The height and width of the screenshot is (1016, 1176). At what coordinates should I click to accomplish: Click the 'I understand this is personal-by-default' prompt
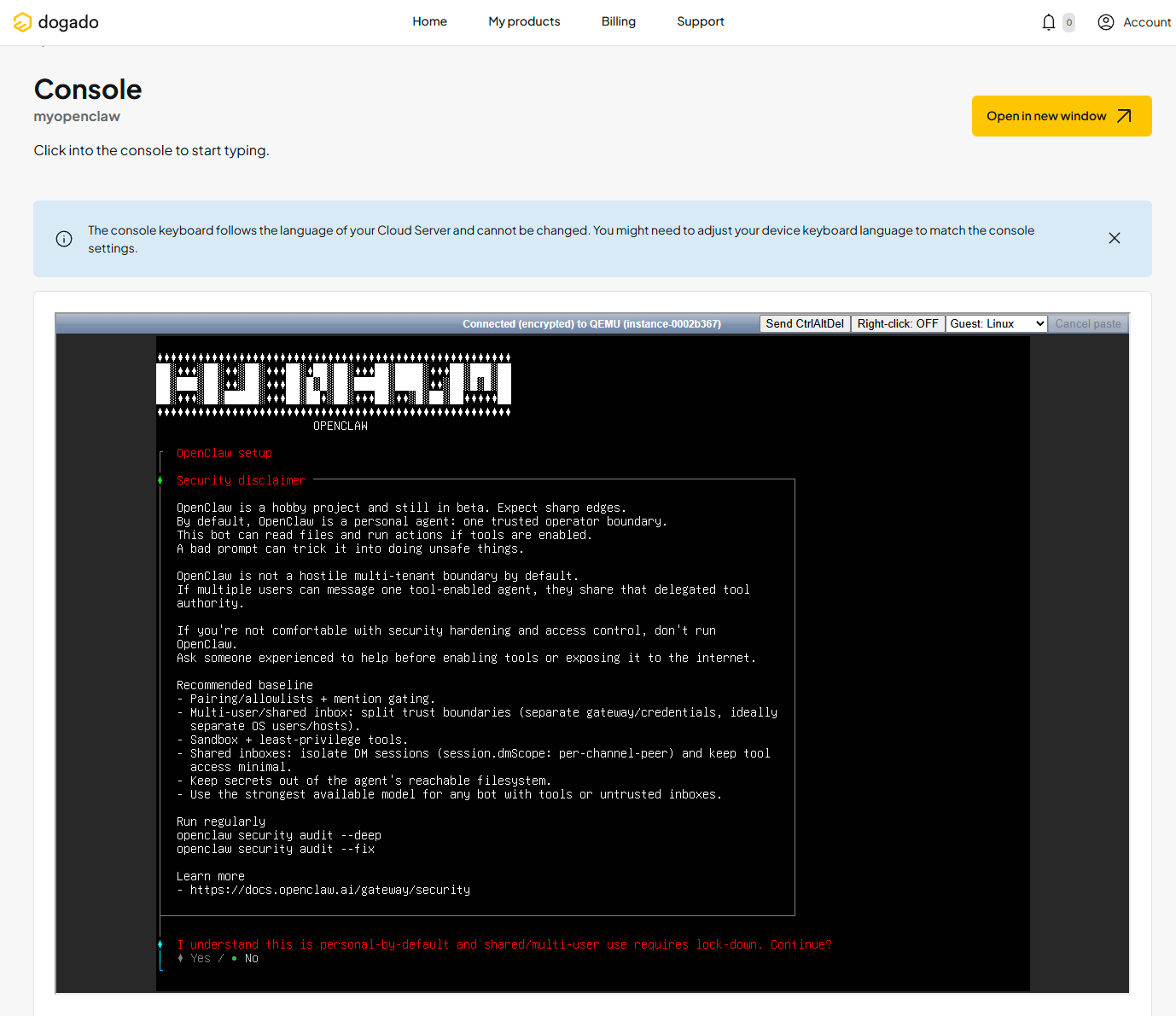(x=504, y=944)
